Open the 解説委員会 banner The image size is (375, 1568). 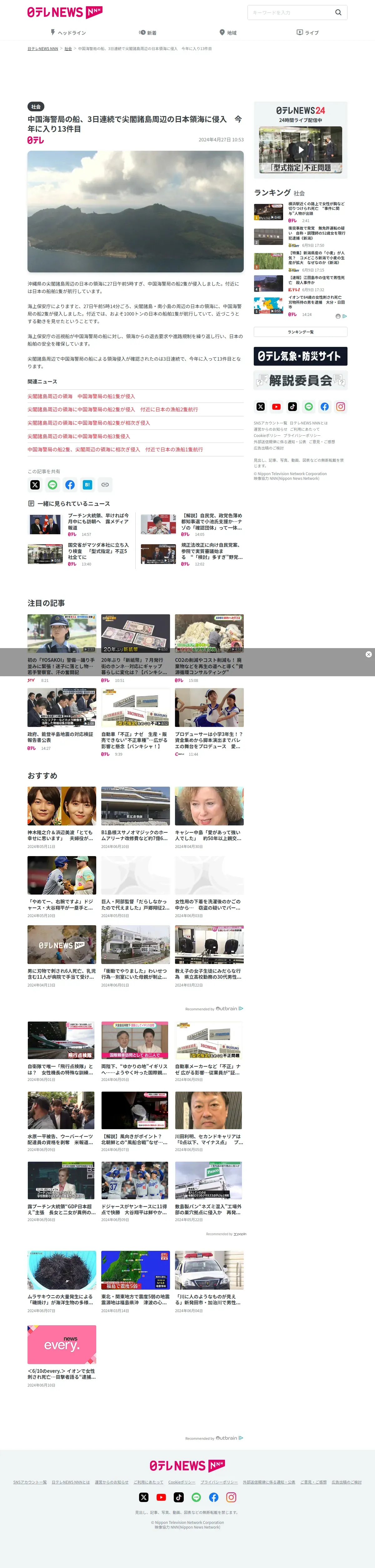[x=301, y=380]
